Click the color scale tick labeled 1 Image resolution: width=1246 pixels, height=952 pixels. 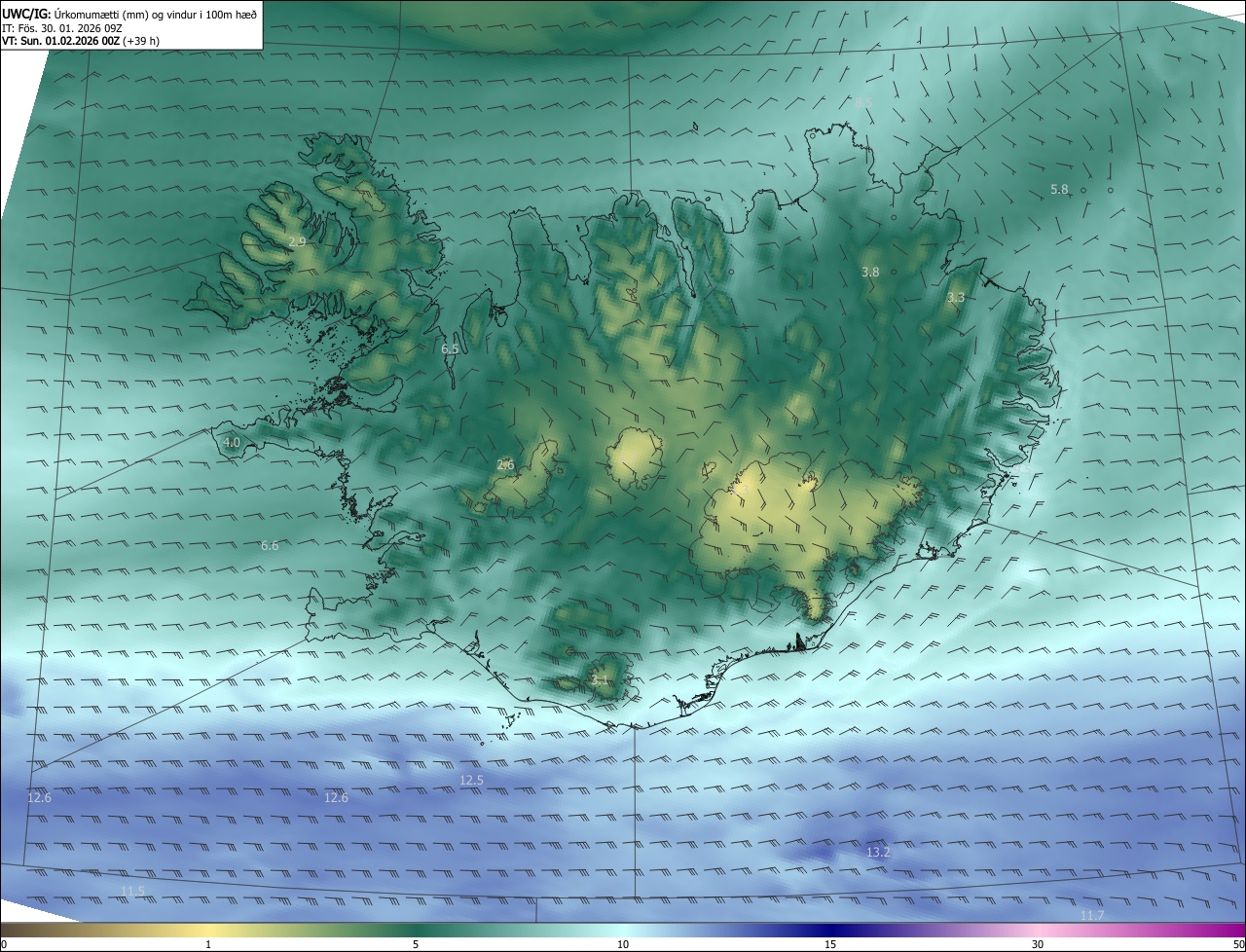click(208, 944)
